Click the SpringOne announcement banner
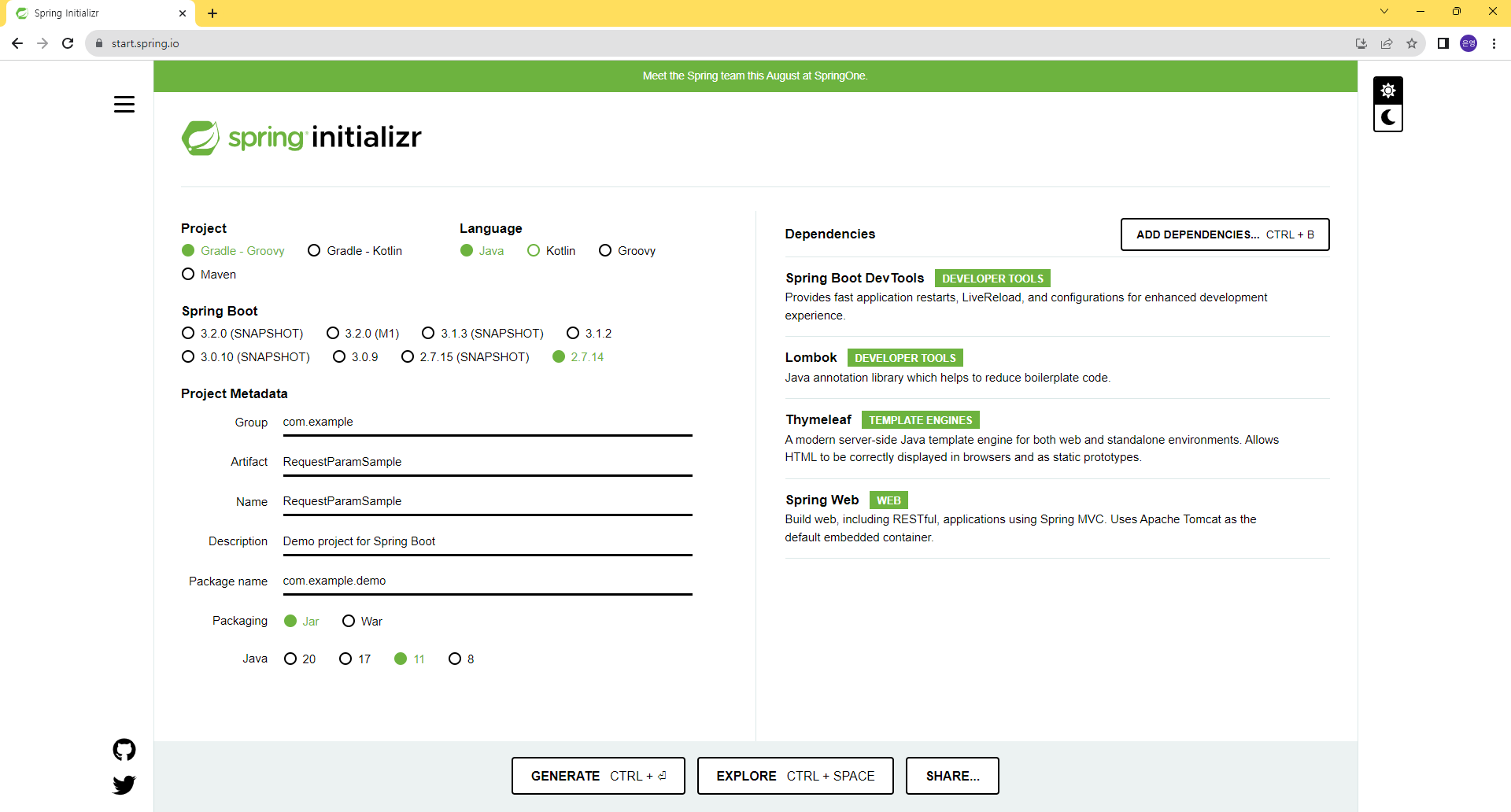Image resolution: width=1511 pixels, height=812 pixels. 755,76
